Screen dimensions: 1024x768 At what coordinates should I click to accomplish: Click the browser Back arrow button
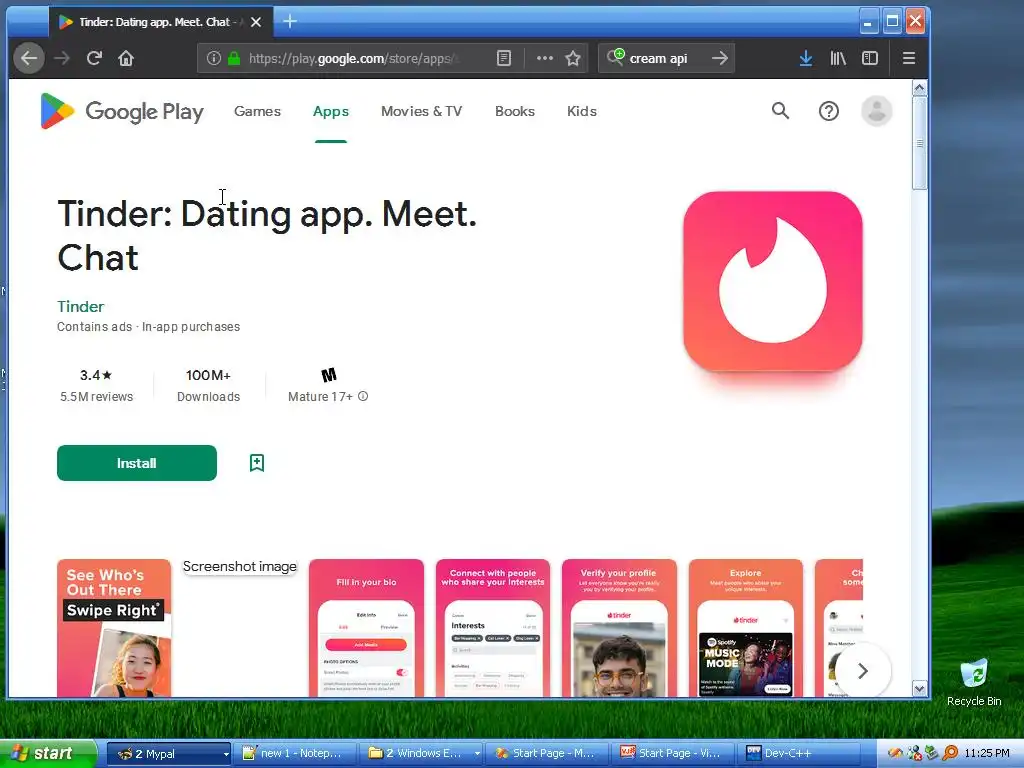[x=29, y=58]
